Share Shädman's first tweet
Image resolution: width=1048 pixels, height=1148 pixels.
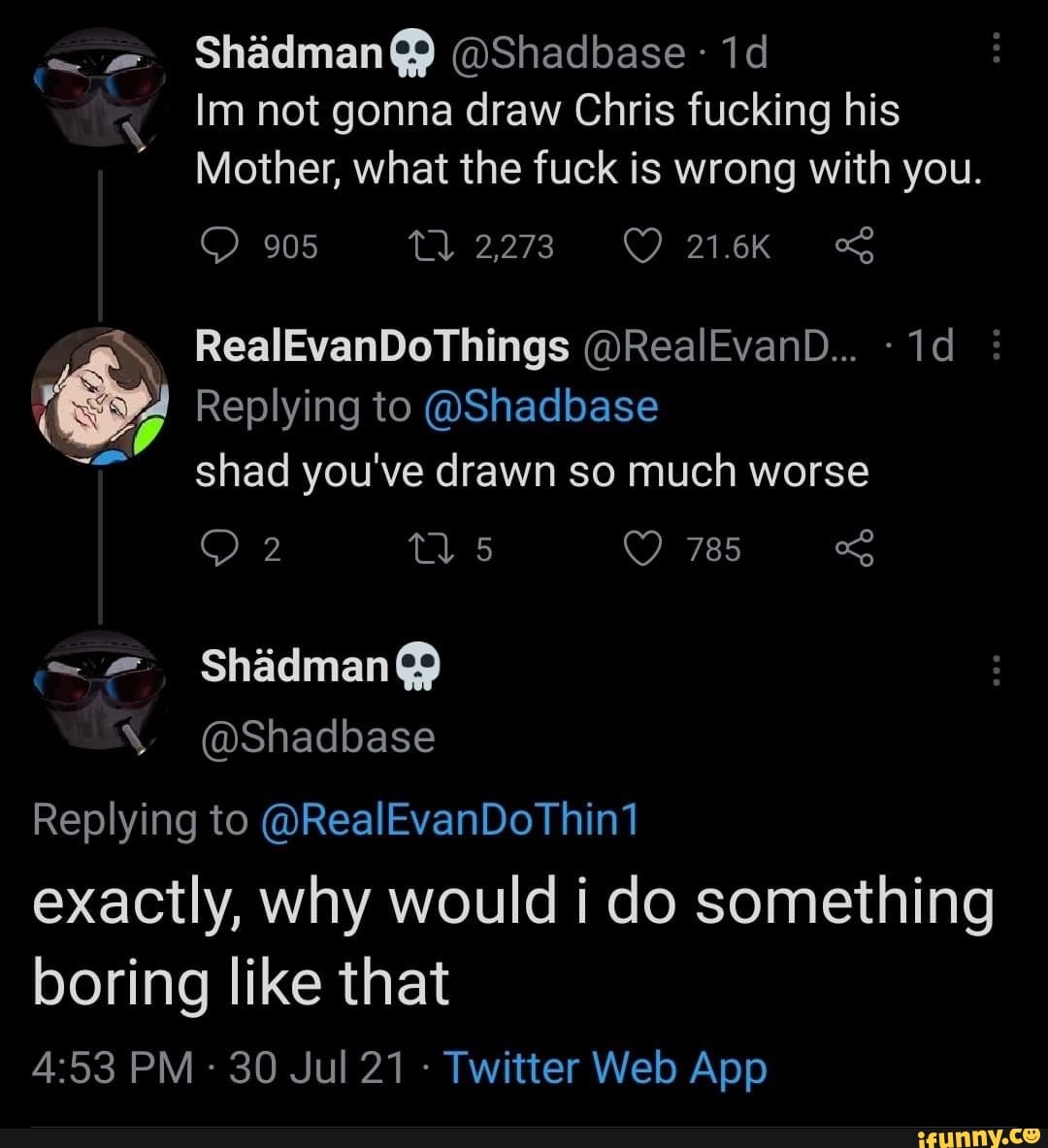point(855,247)
